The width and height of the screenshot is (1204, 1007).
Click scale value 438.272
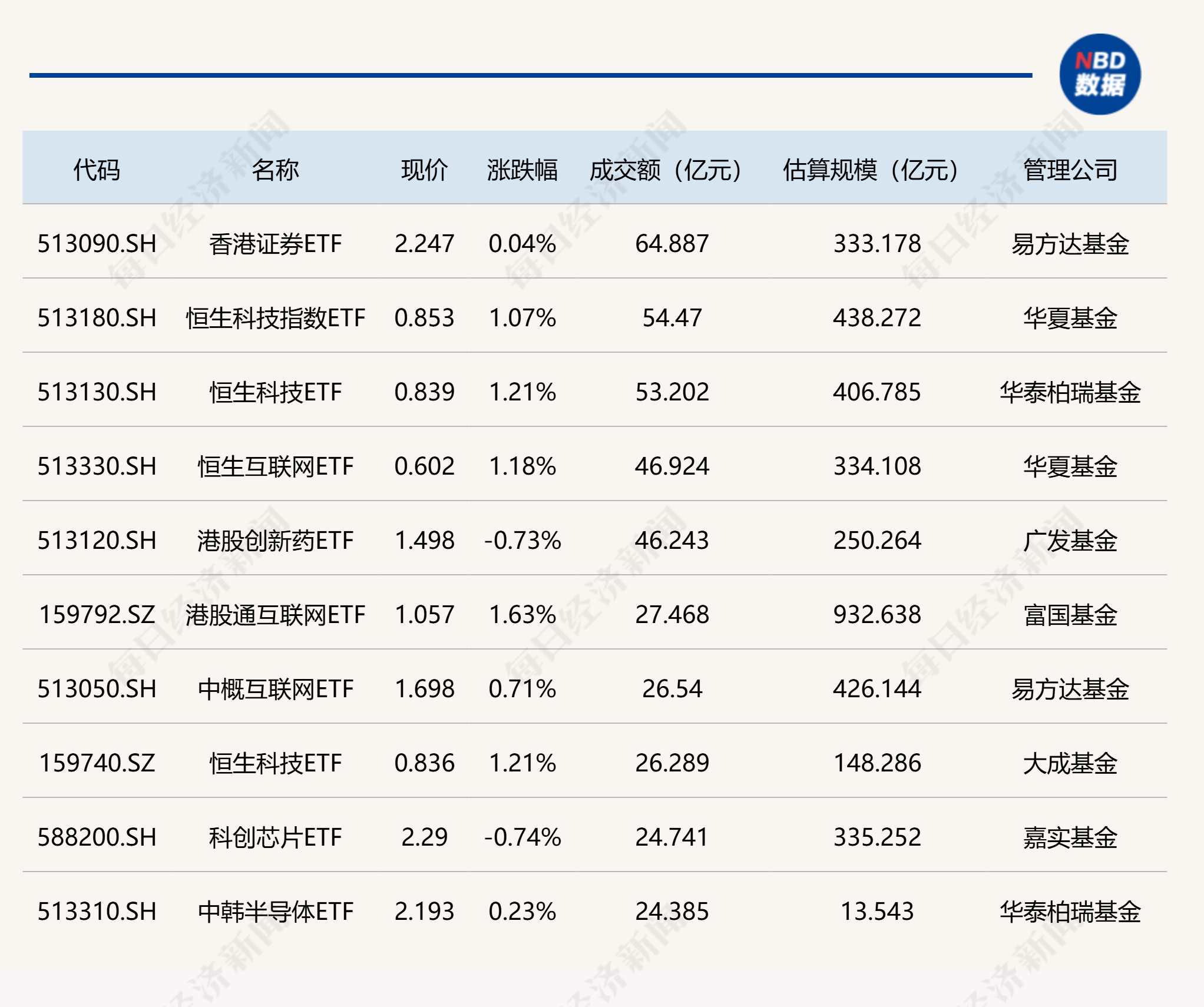tap(876, 318)
